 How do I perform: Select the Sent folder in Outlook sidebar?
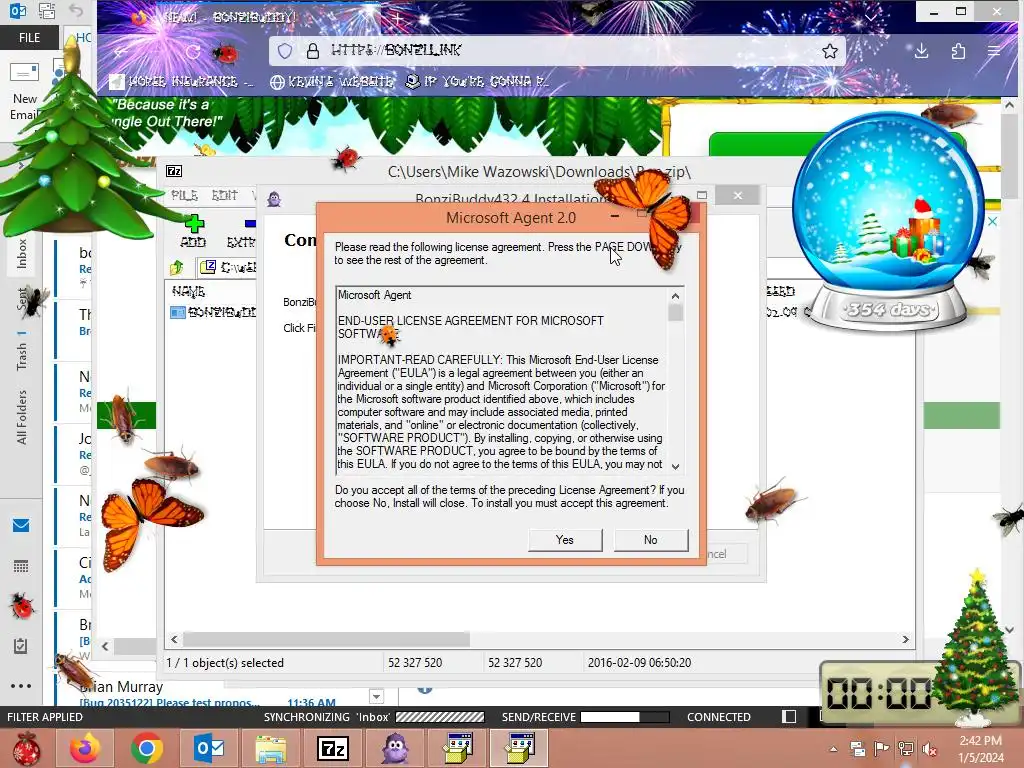[x=22, y=300]
